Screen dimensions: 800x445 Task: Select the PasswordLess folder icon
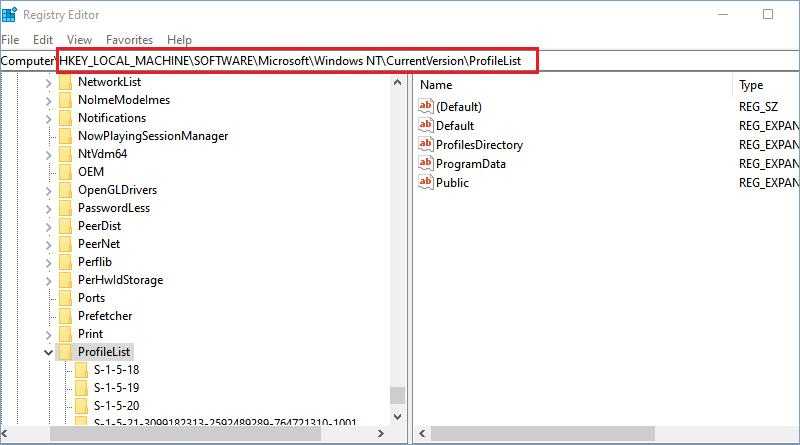[65, 208]
